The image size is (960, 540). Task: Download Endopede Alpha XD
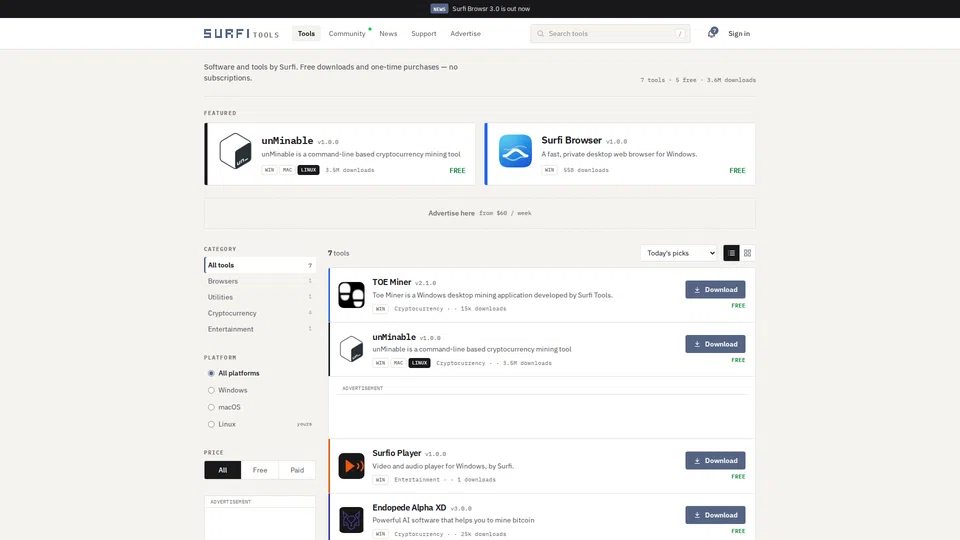coord(715,515)
